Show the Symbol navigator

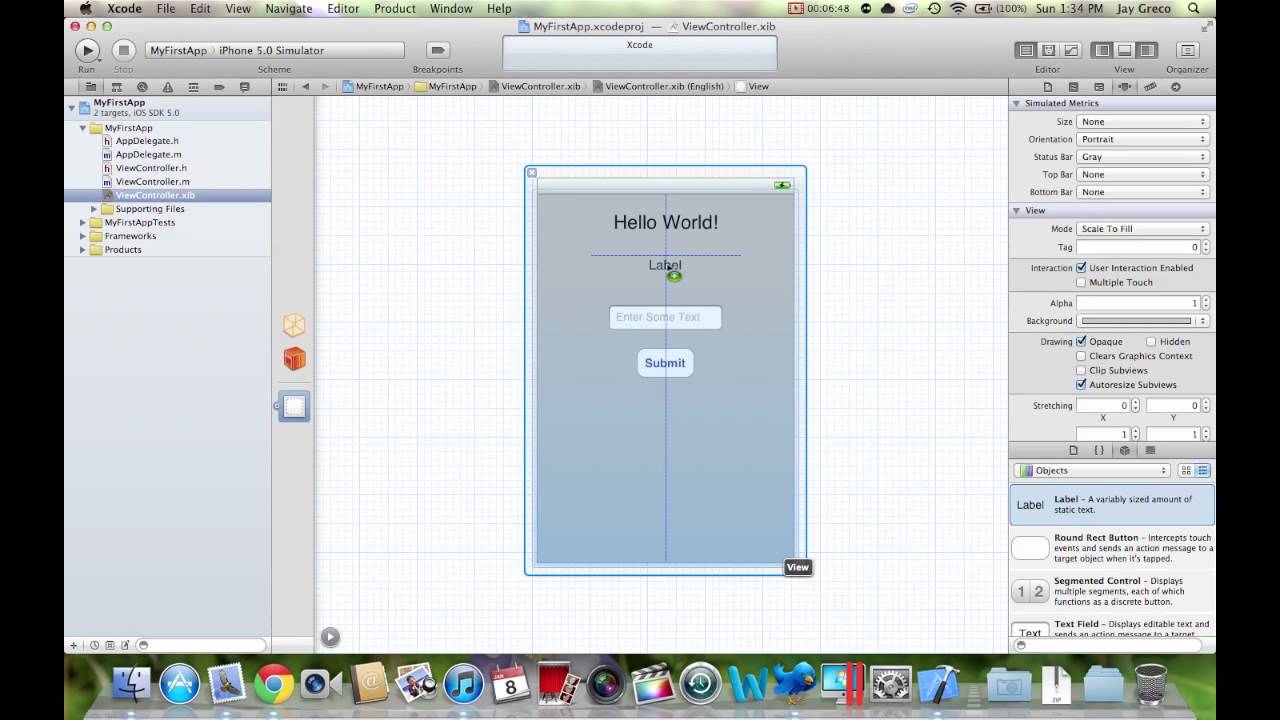116,87
